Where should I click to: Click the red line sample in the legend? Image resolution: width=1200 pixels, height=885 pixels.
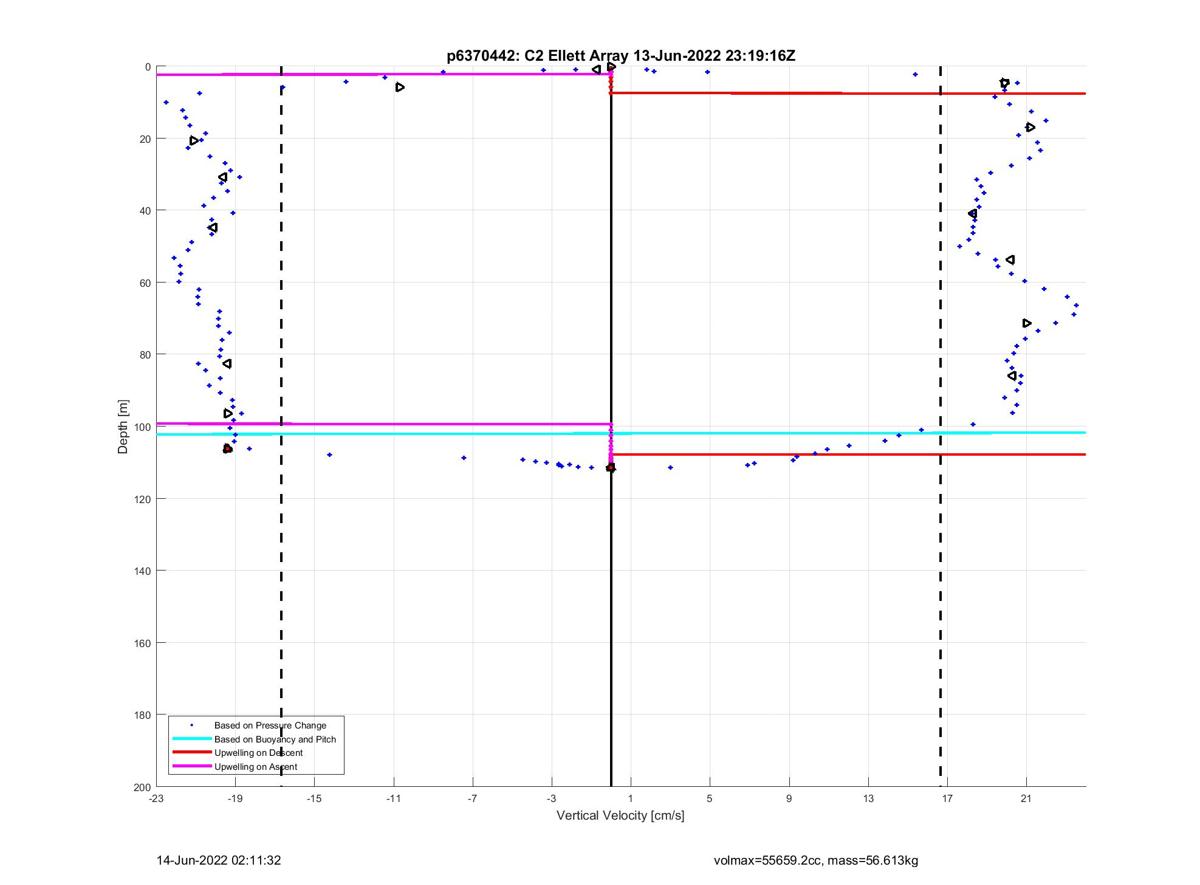coord(191,753)
